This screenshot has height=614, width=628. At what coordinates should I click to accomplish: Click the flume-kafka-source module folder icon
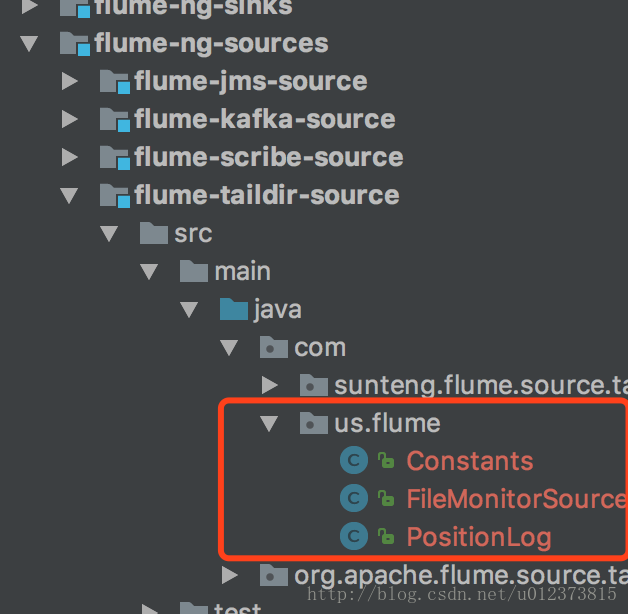point(115,119)
